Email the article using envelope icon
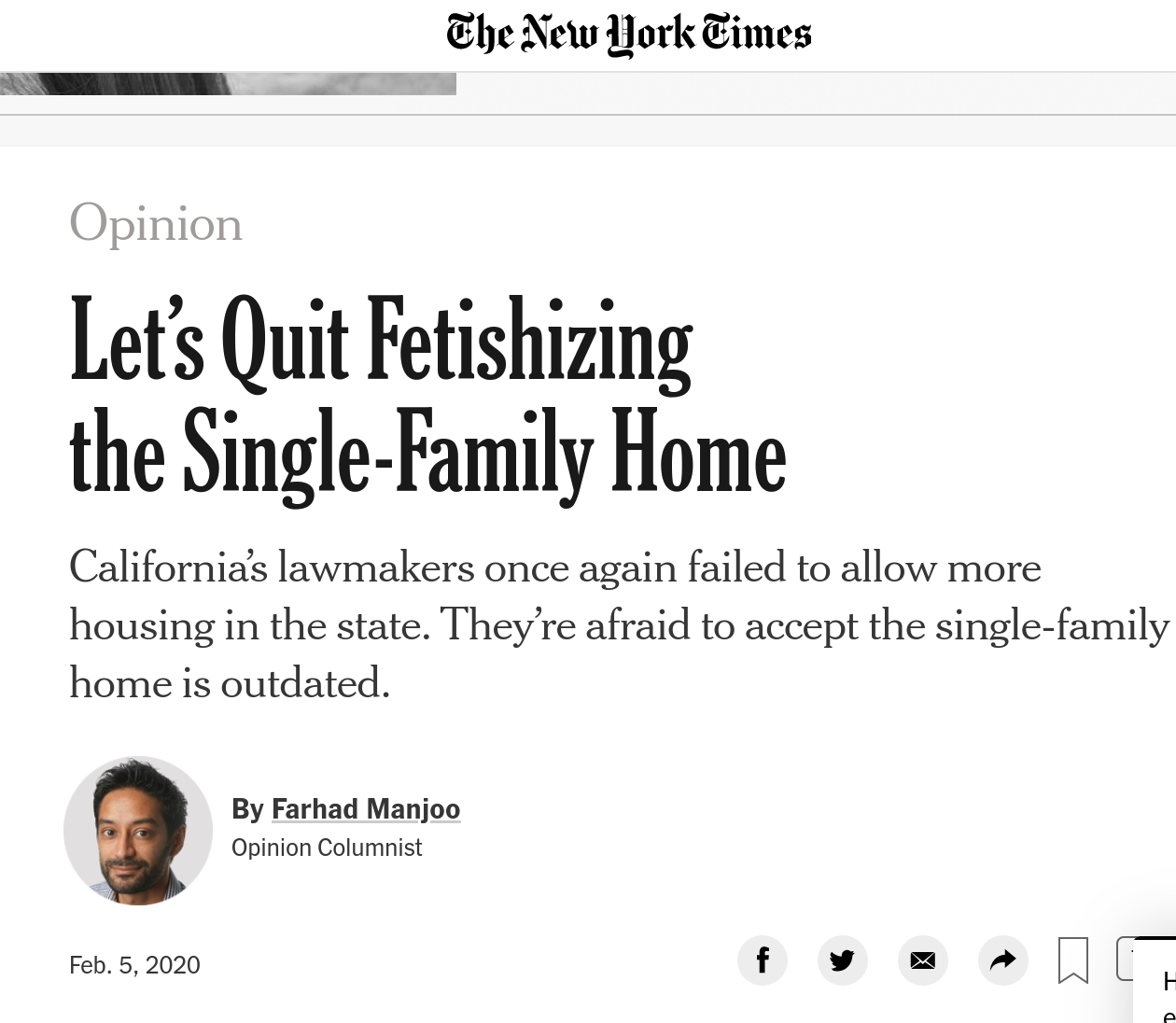The image size is (1176, 1023). pyautogui.click(x=923, y=960)
